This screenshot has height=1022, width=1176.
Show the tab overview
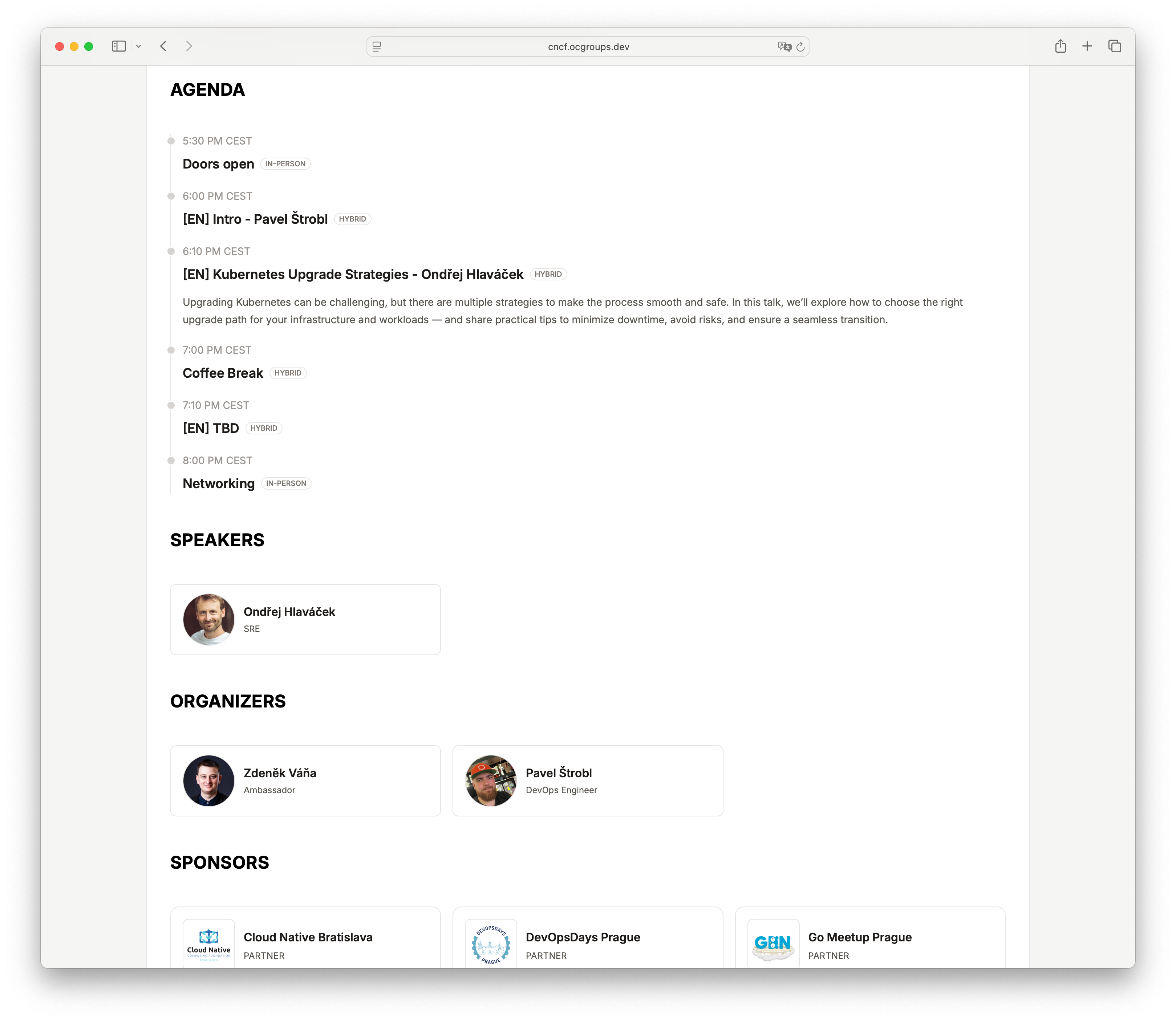click(x=1114, y=46)
